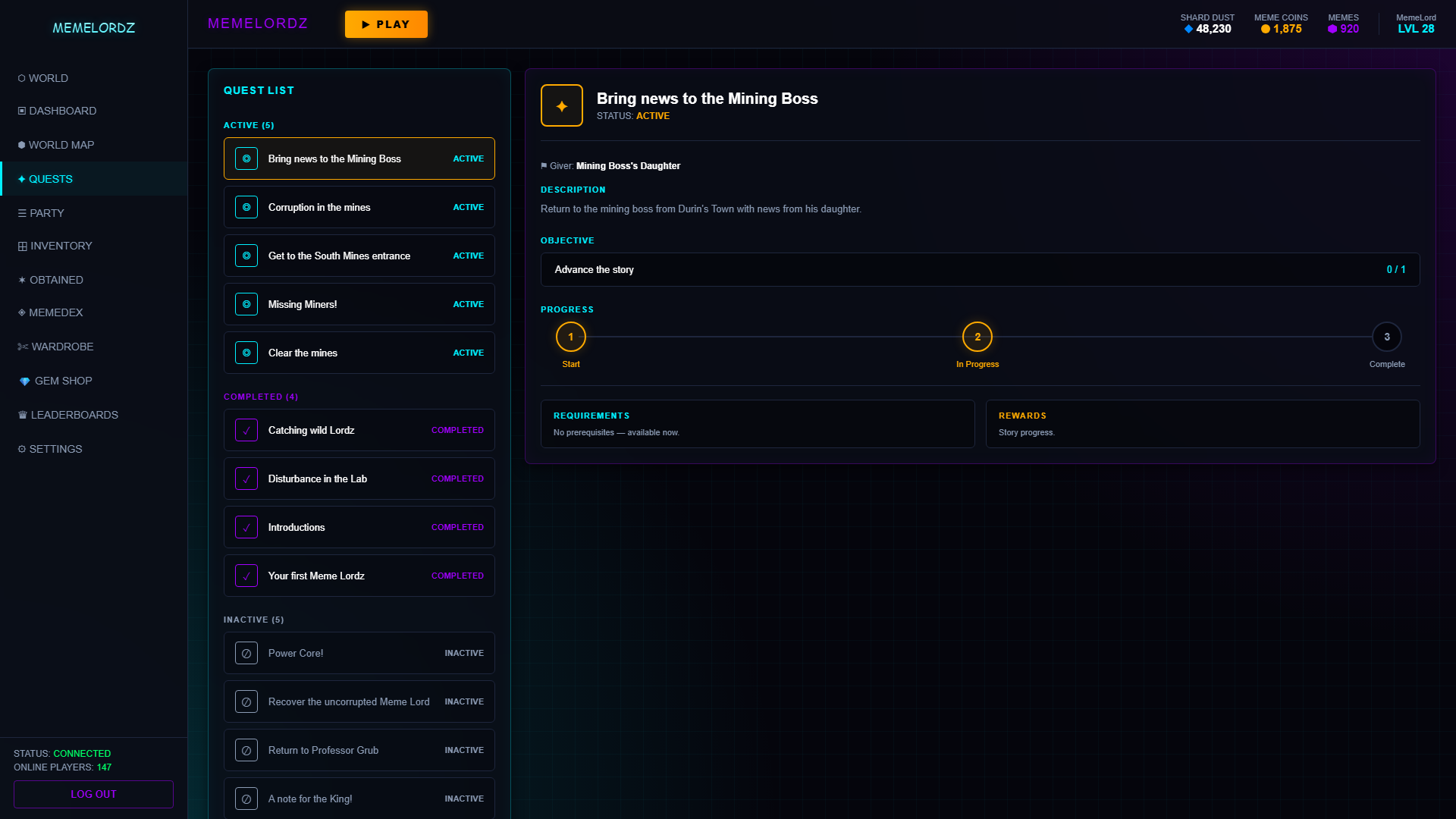Image resolution: width=1456 pixels, height=819 pixels.
Task: Click the icon of Corruption in the mines
Action: (246, 207)
